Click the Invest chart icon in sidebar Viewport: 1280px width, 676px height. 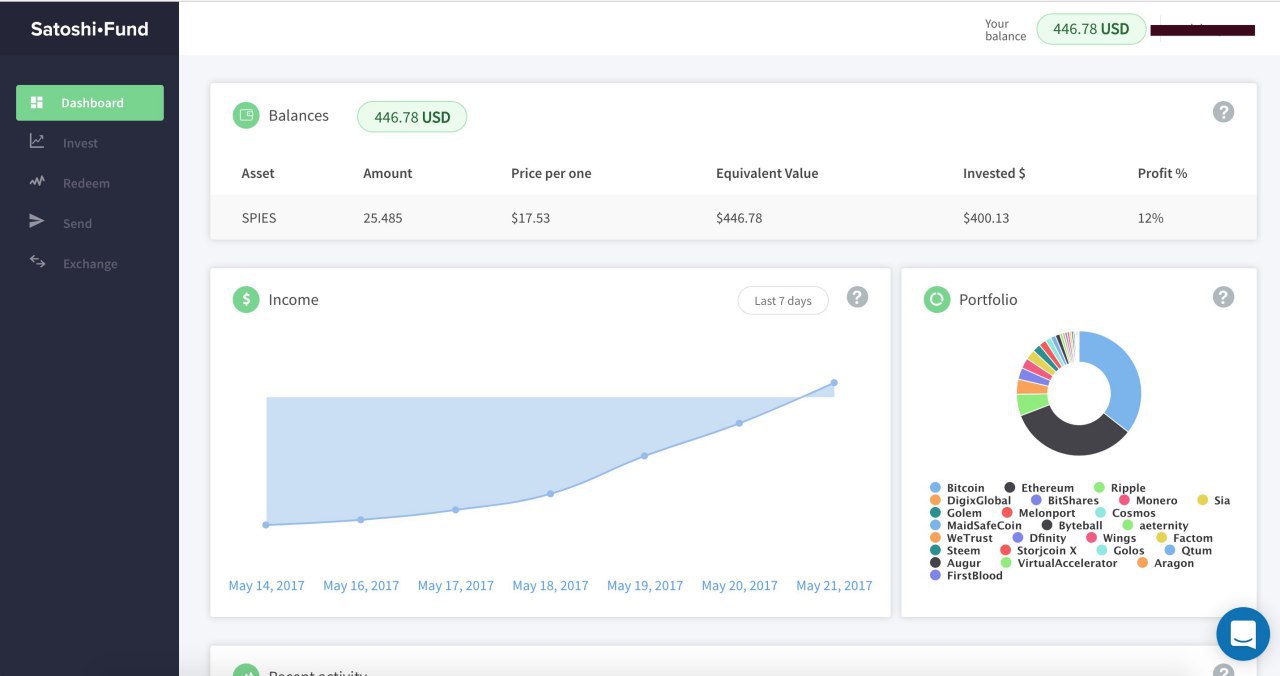click(x=37, y=142)
